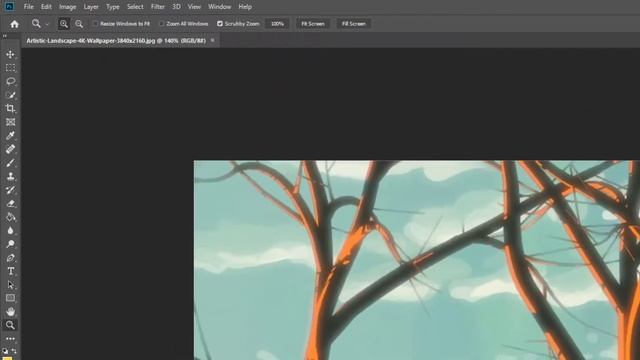
Task: Open the Type menu
Action: (x=113, y=7)
